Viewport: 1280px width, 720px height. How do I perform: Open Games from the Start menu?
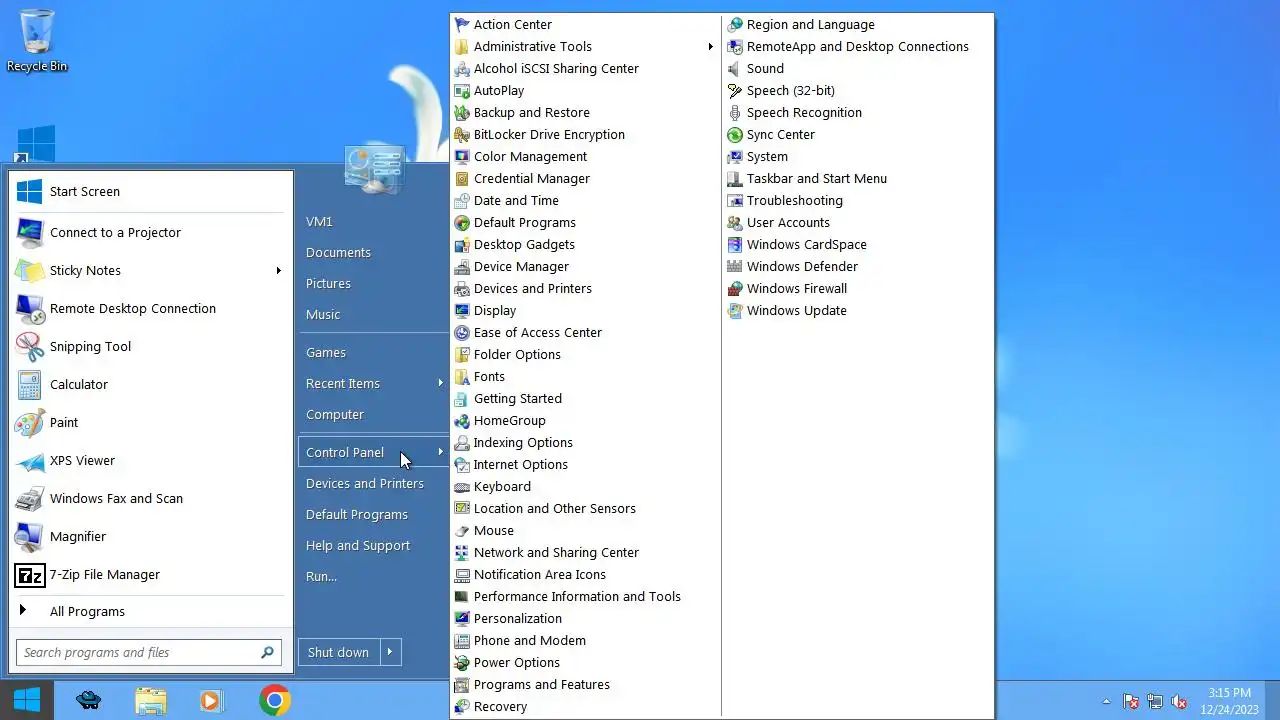pyautogui.click(x=326, y=352)
